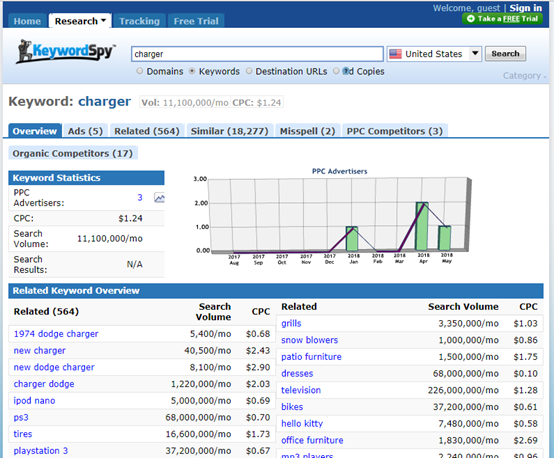Click the US flag icon in country selector
The height and width of the screenshot is (458, 554).
click(395, 54)
